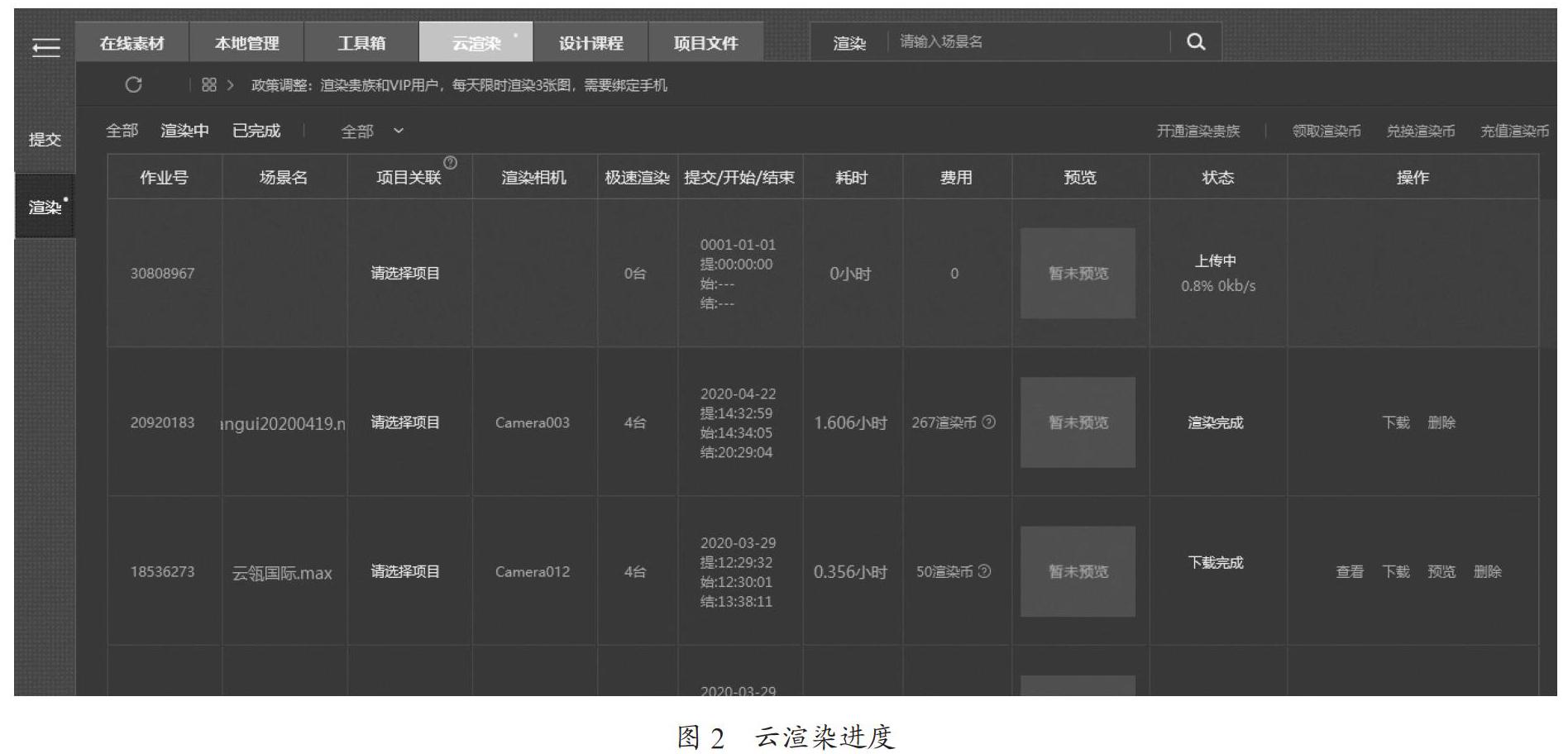Image resolution: width=1568 pixels, height=754 pixels.
Task: Open the 本地管理 tab
Action: 246,43
